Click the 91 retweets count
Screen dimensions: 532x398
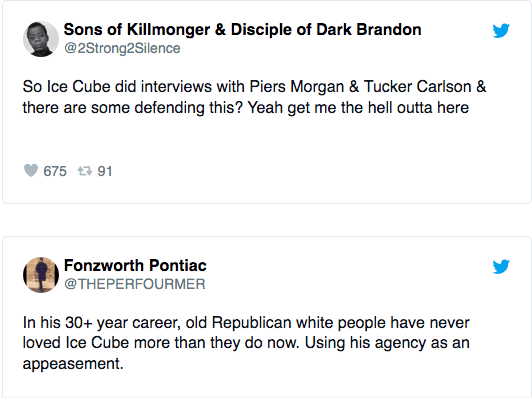(105, 171)
